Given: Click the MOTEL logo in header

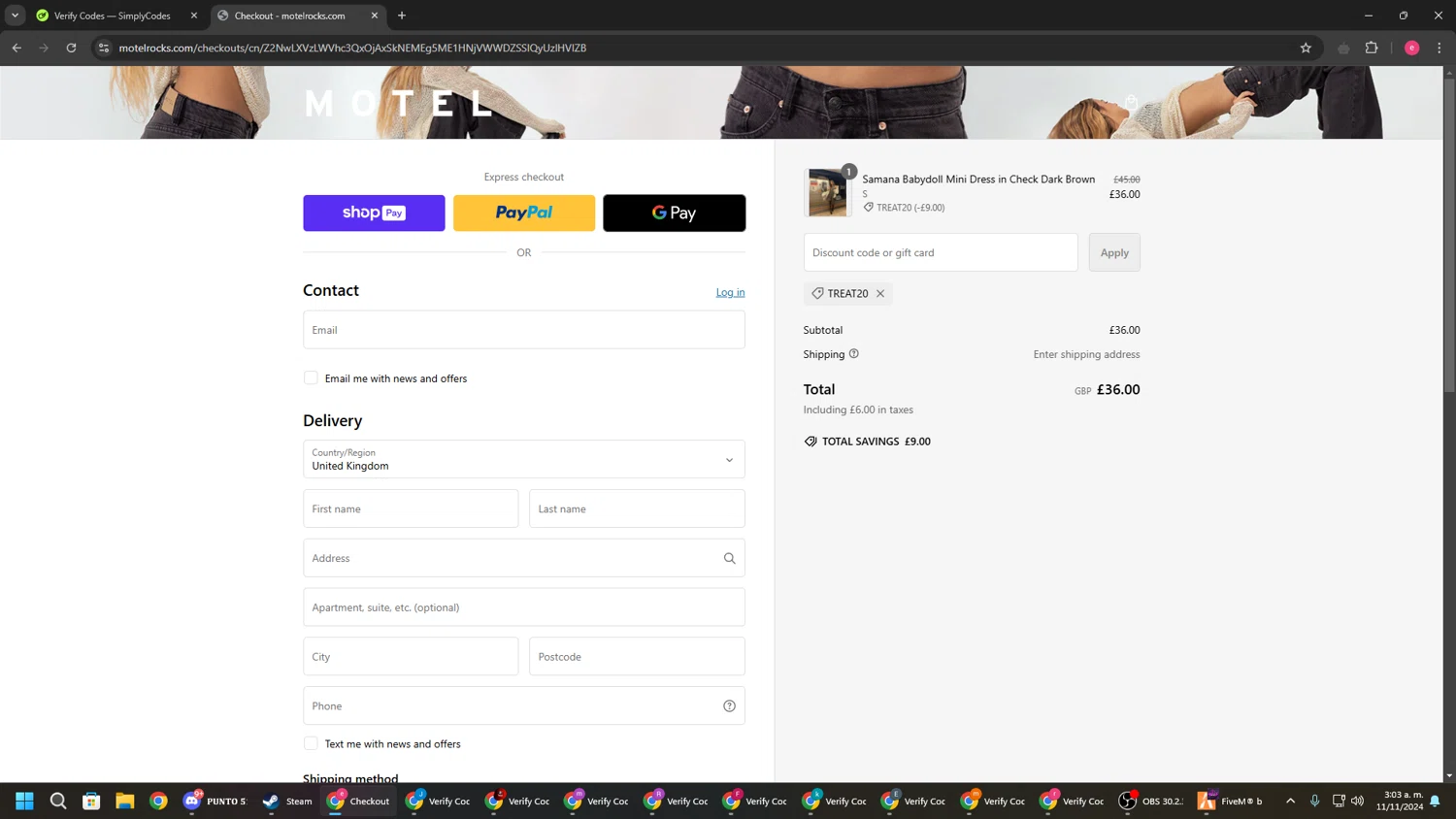Looking at the screenshot, I should coord(400,103).
